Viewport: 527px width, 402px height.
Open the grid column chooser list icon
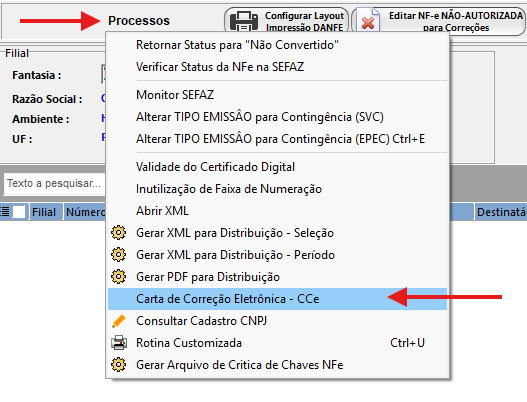(5, 212)
